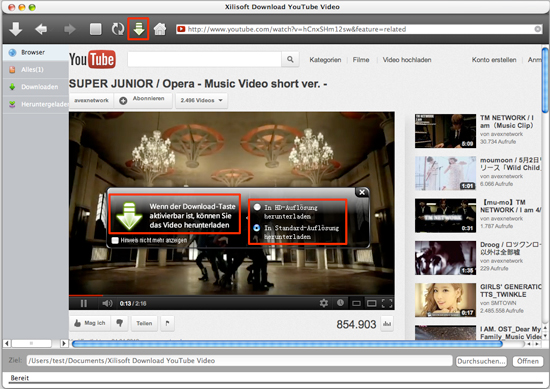The height and width of the screenshot is (389, 550).
Task: Open the Downloaden sidebar tab
Action: point(36,87)
